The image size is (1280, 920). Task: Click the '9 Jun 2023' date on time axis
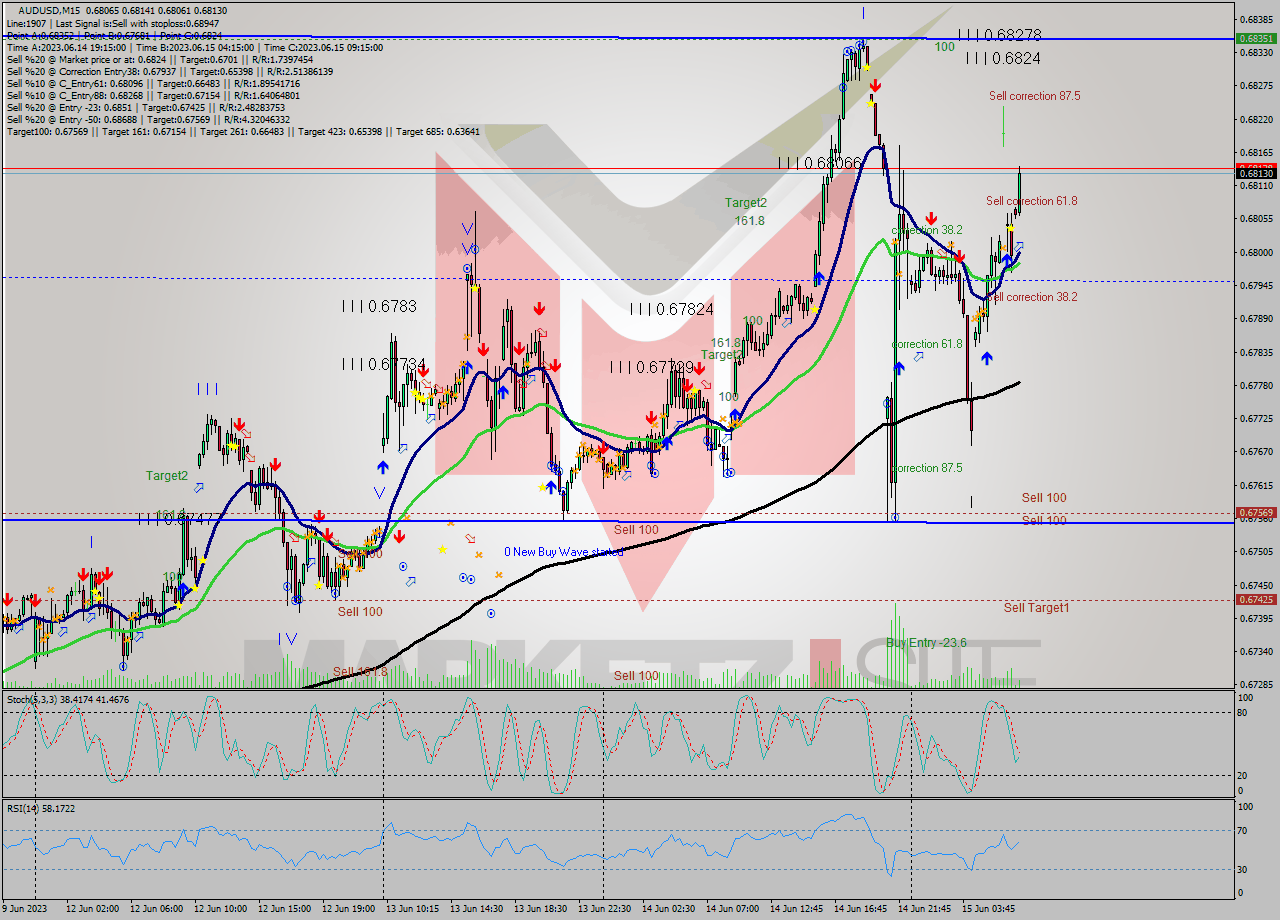coord(26,909)
